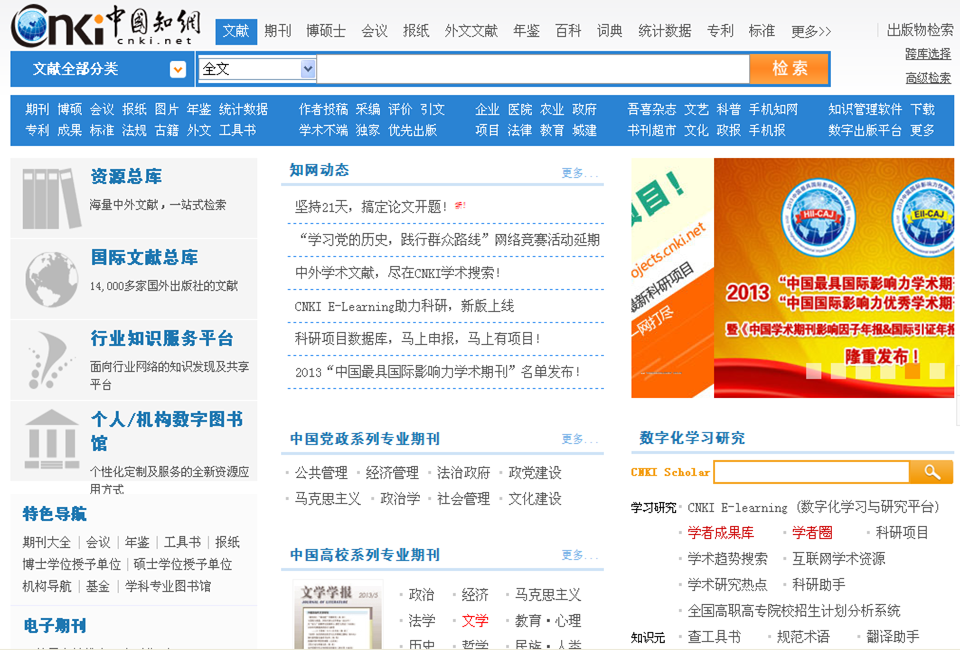Click the CNKI Scholar input field

(x=812, y=472)
